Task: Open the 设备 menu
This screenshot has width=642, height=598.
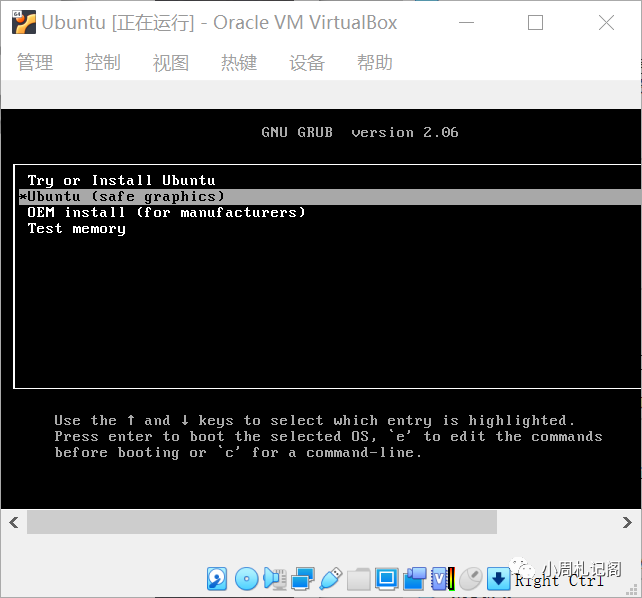Action: (x=307, y=63)
